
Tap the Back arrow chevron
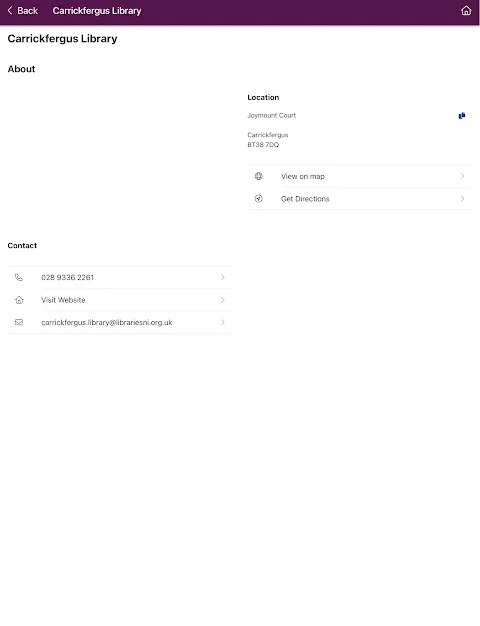[10, 10]
